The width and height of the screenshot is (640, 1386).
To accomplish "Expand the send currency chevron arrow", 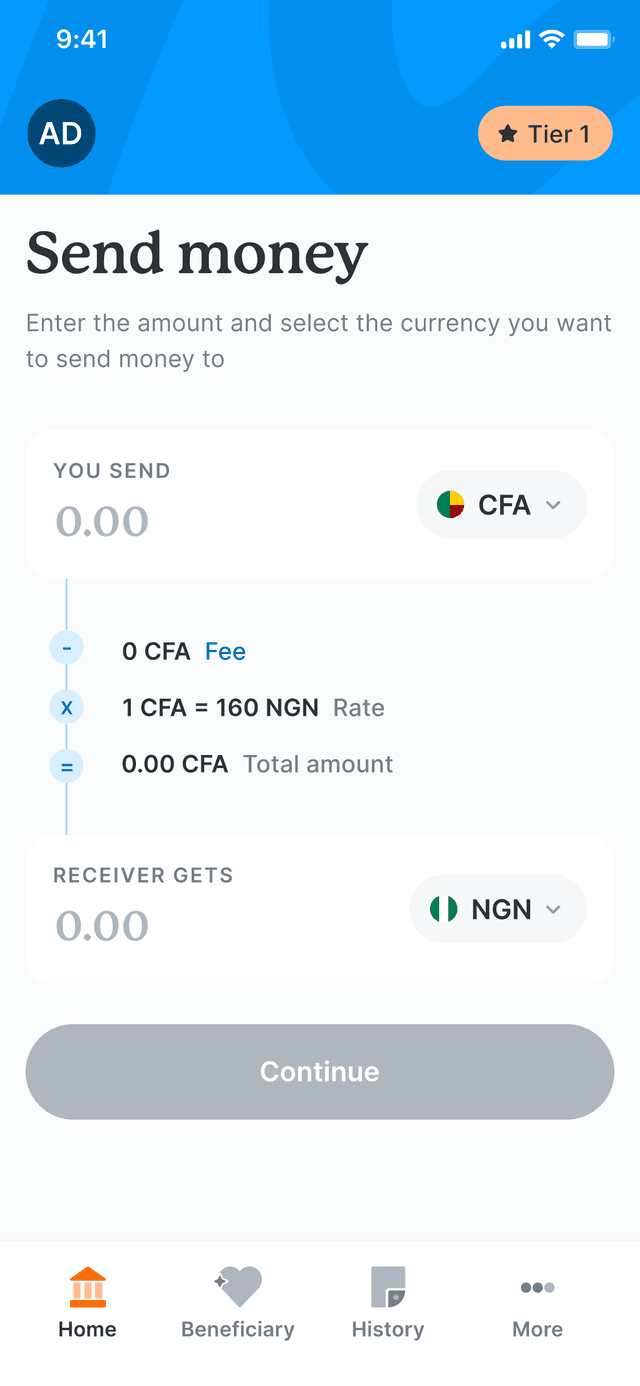I will pos(553,505).
